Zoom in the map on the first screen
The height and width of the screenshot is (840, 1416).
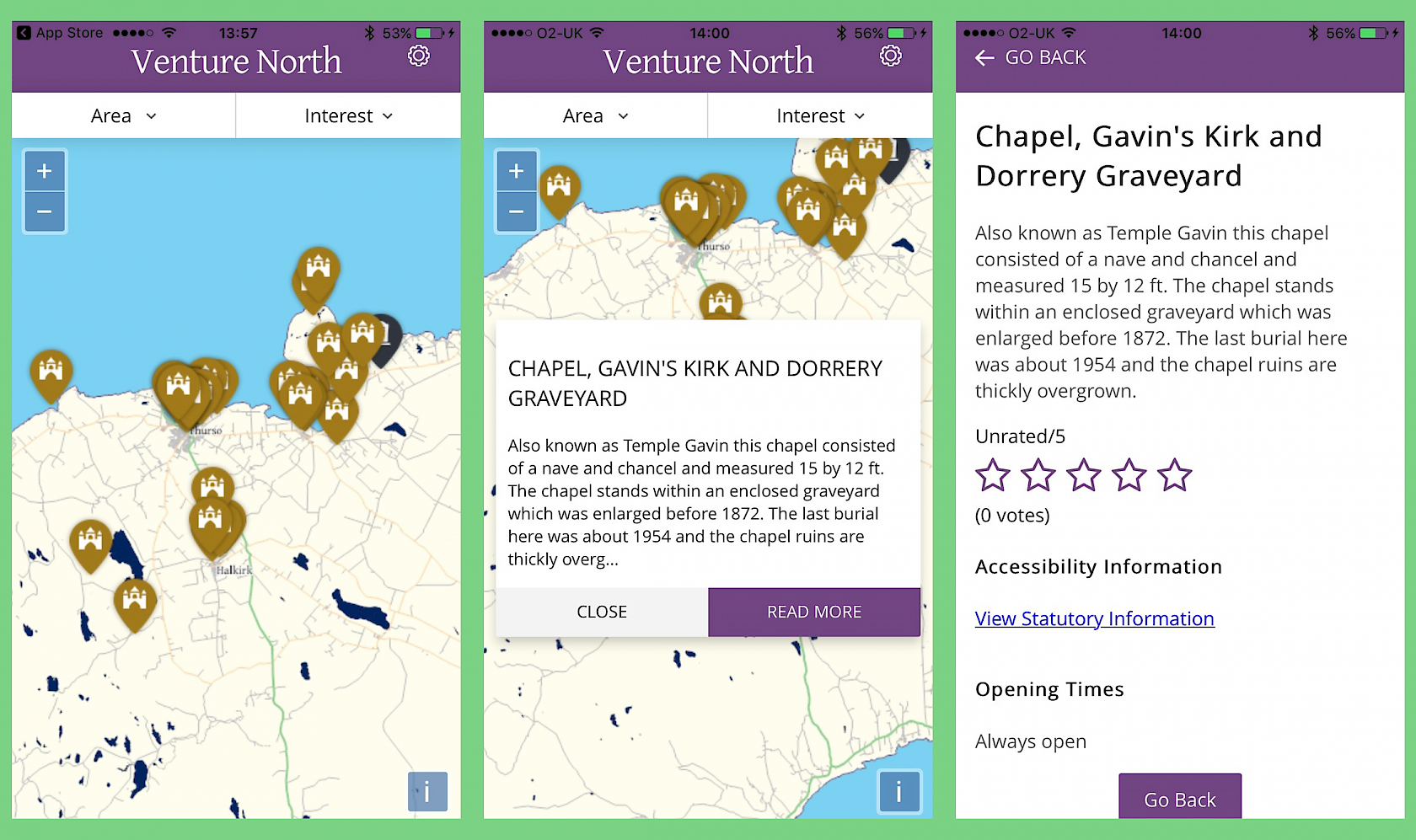45,172
